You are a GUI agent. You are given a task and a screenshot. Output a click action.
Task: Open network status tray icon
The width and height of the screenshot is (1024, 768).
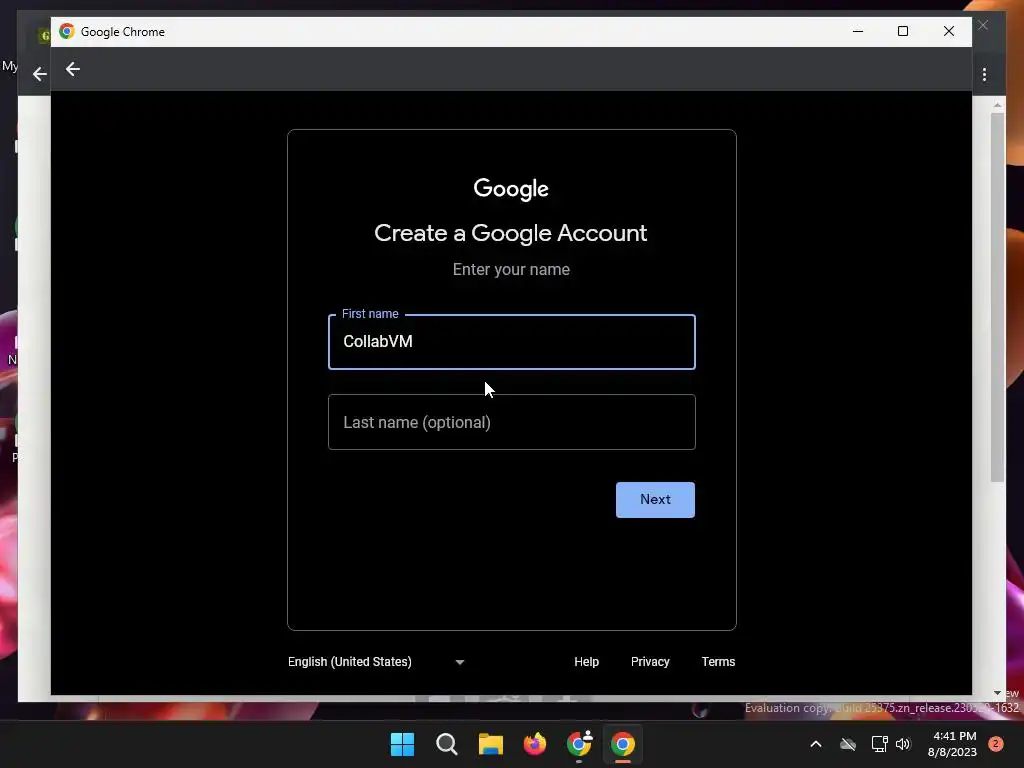click(879, 744)
